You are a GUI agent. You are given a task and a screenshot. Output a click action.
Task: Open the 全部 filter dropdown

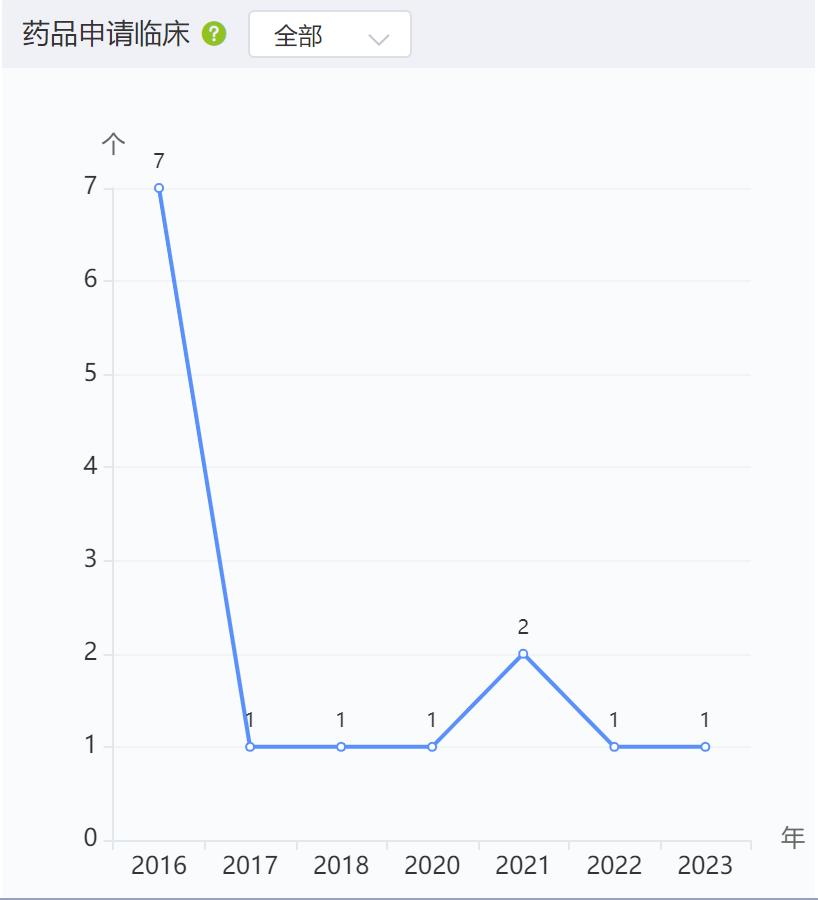(329, 34)
